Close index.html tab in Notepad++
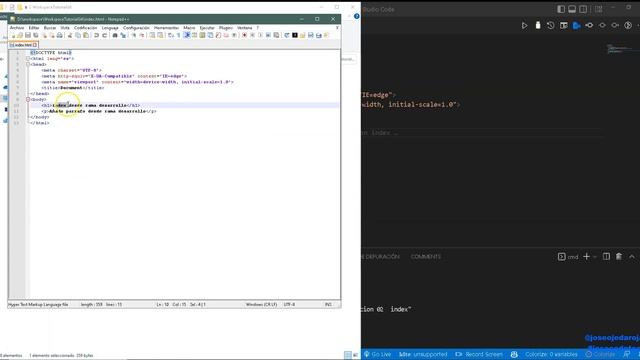The height and width of the screenshot is (360, 640). (35, 45)
